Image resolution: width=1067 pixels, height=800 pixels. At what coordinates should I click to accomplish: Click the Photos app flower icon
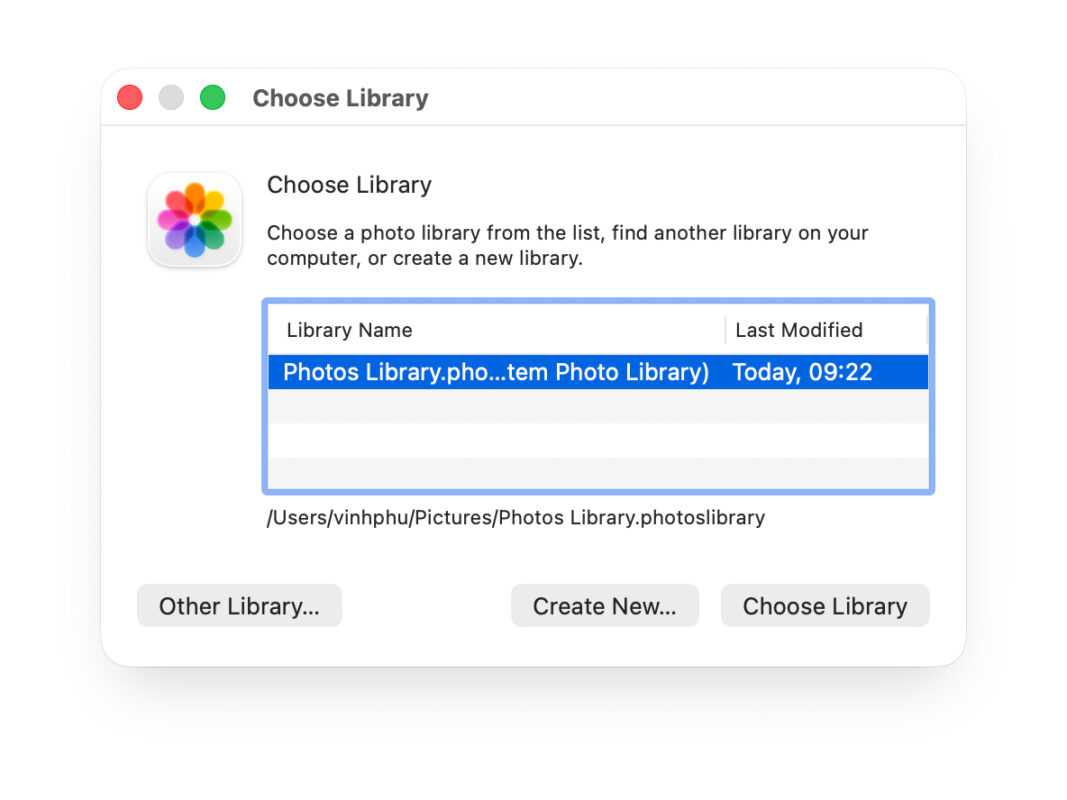(195, 220)
